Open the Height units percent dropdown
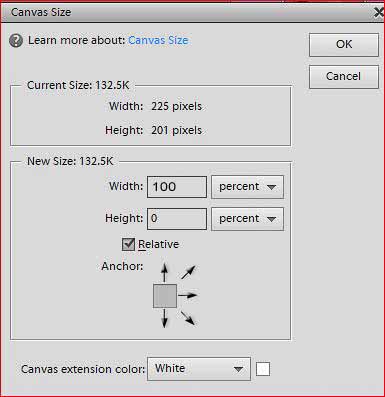The height and width of the screenshot is (397, 385). (247, 219)
